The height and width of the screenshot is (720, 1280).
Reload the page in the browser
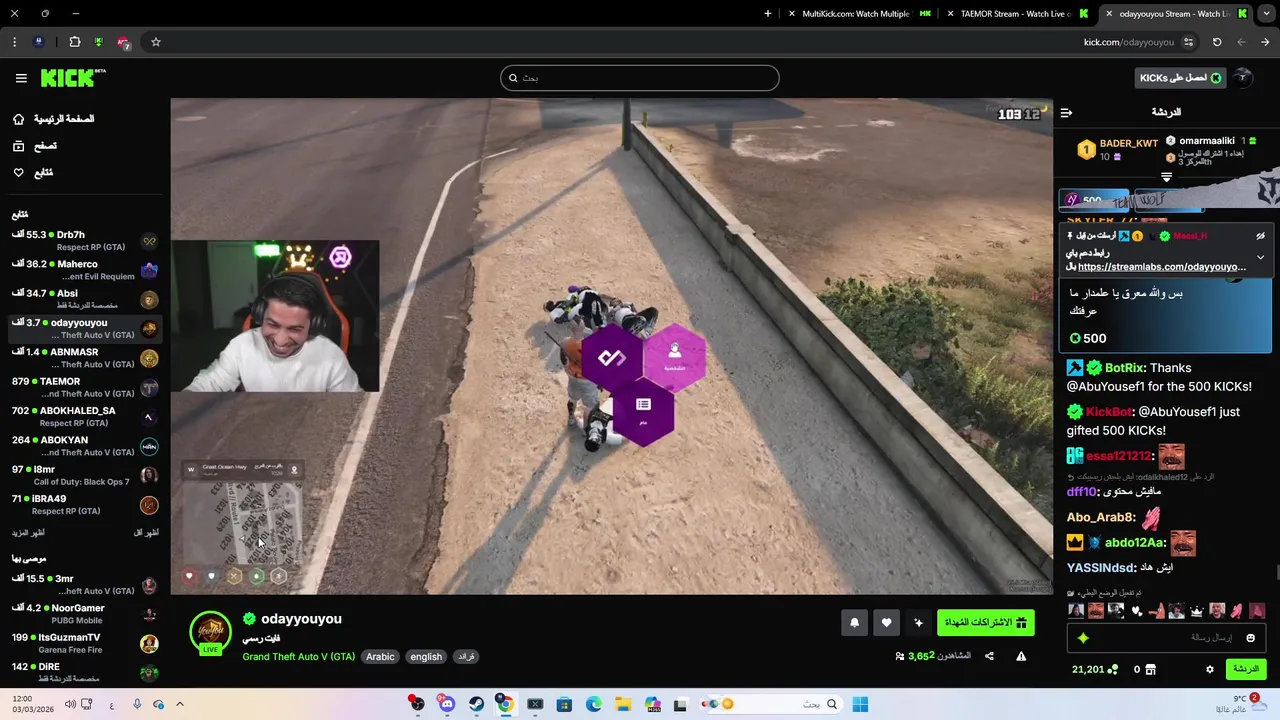point(1217,42)
